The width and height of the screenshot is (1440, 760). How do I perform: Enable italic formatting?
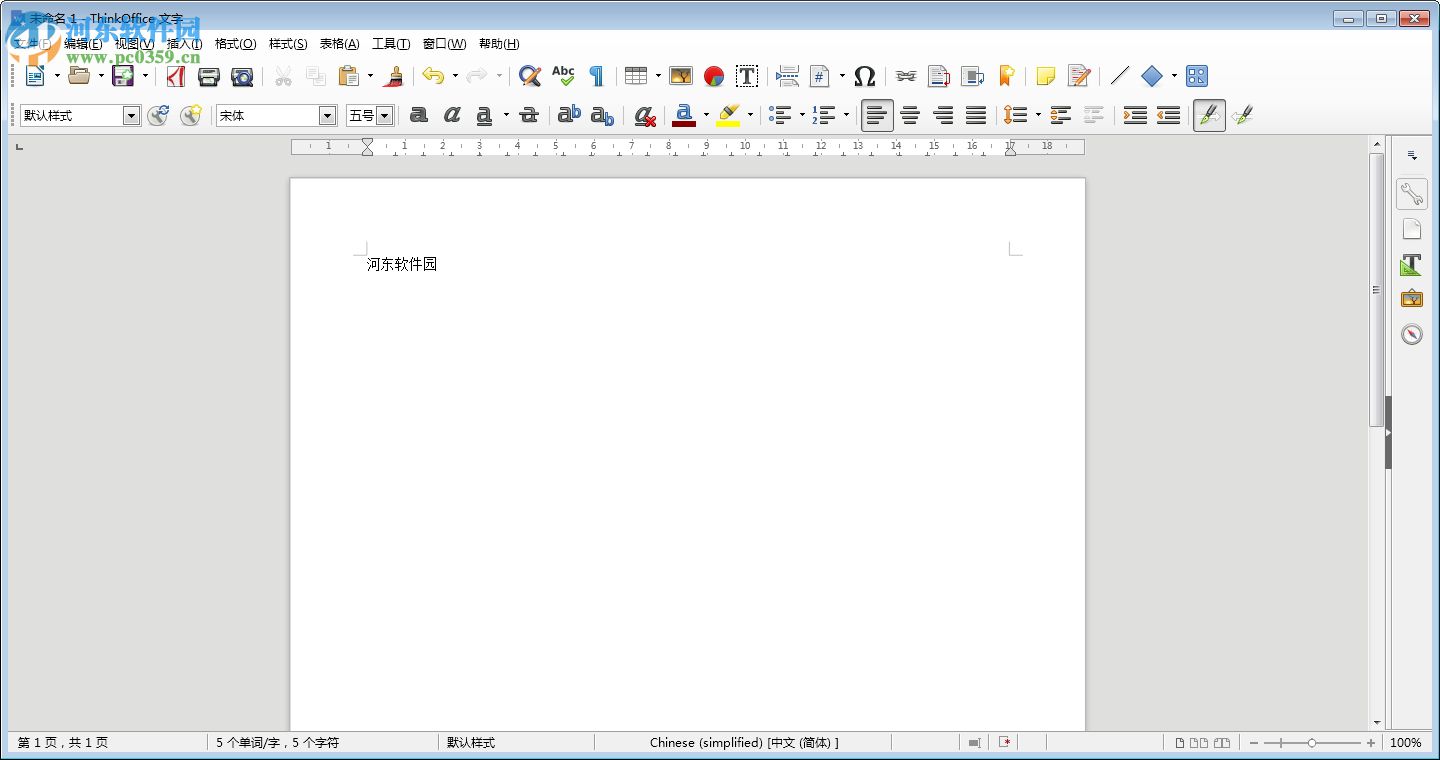pyautogui.click(x=451, y=115)
